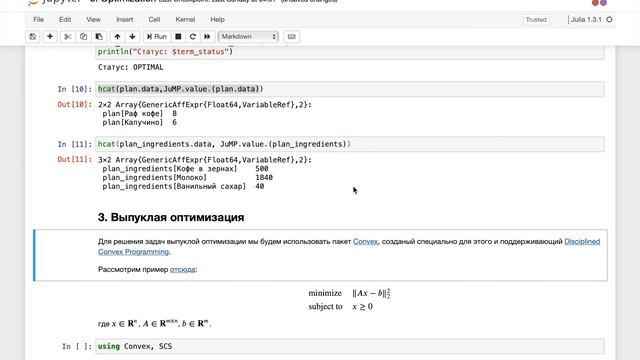The height and width of the screenshot is (360, 640).
Task: Copy selected cells icon
Action: click(83, 37)
